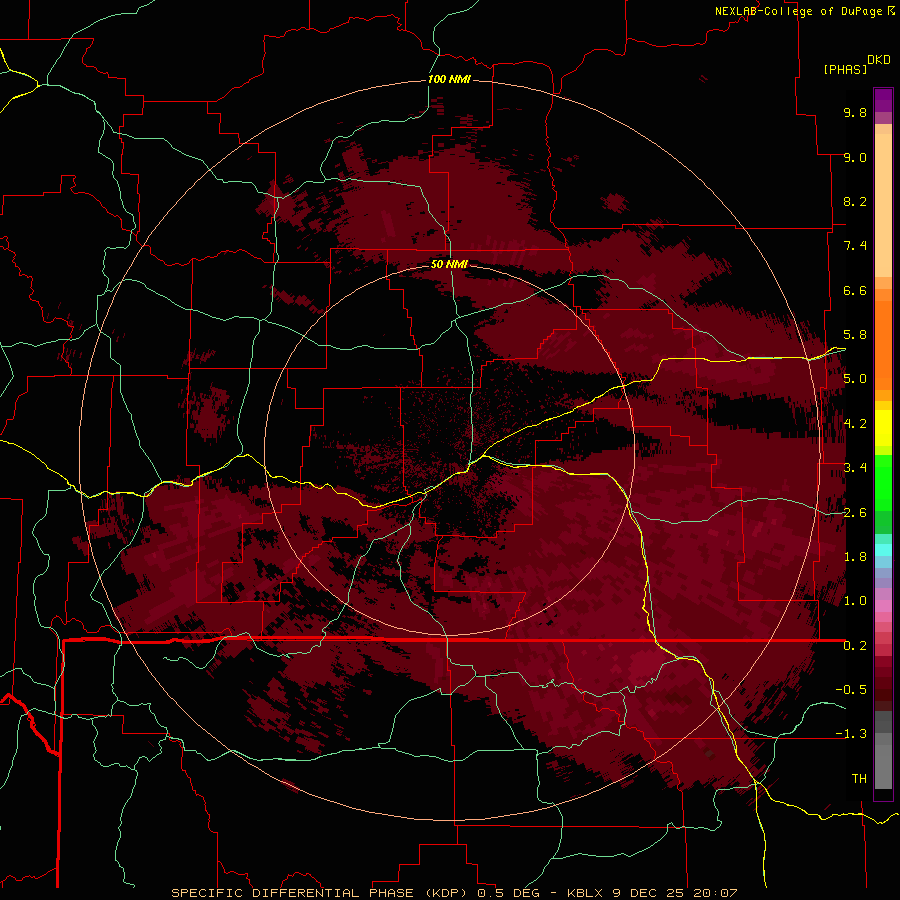Pick the cyan segment of the color bar
This screenshot has height=900, width=900.
[883, 550]
